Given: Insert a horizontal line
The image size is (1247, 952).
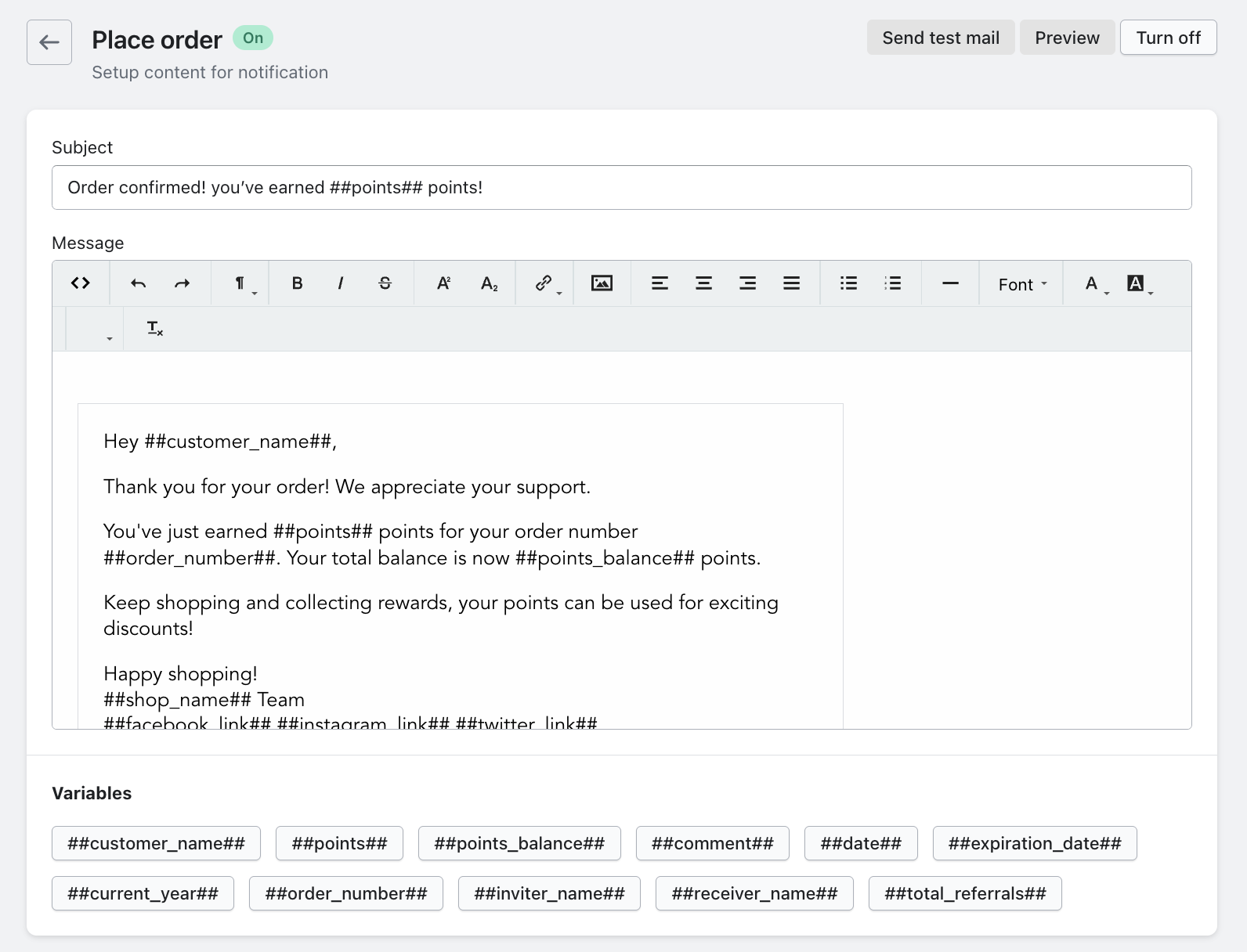Looking at the screenshot, I should point(950,283).
